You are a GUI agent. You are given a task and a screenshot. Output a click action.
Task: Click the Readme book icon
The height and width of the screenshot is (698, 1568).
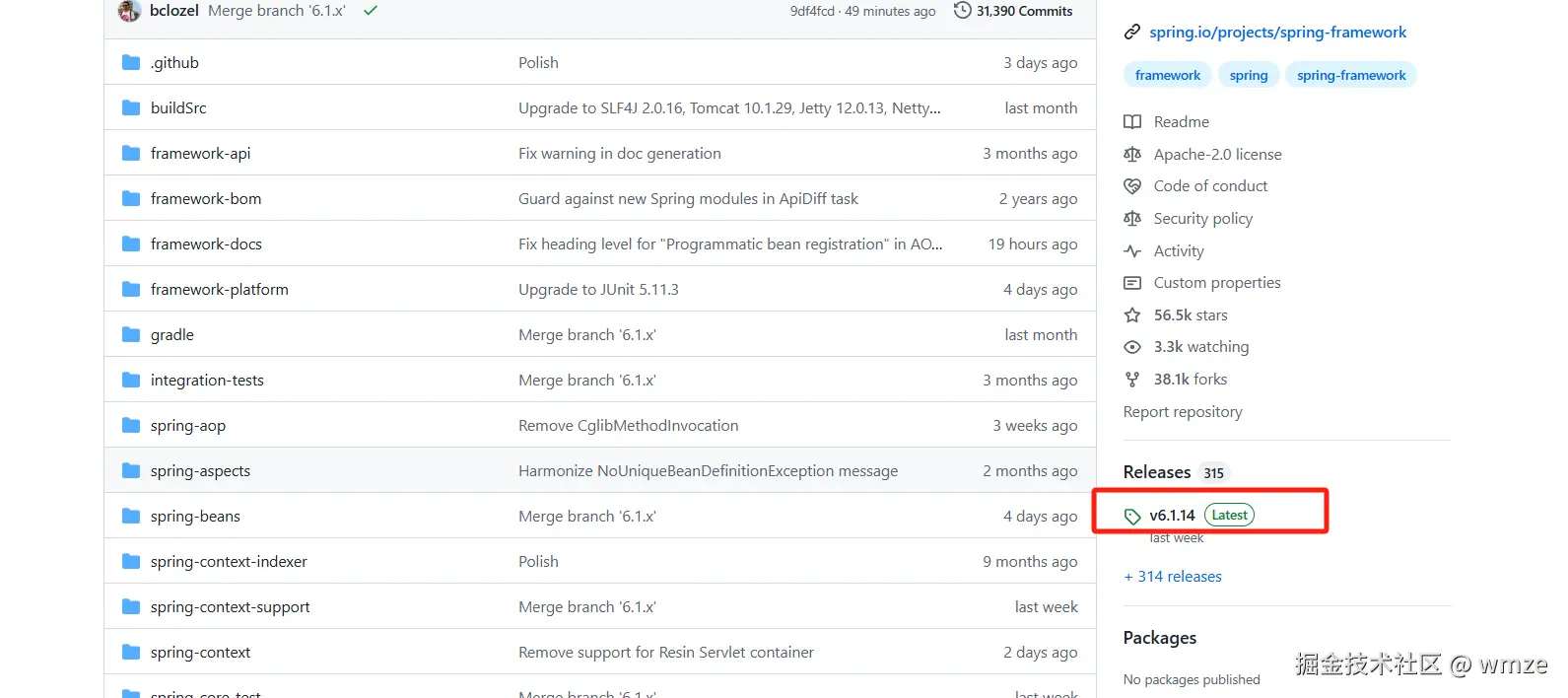[x=1132, y=122]
